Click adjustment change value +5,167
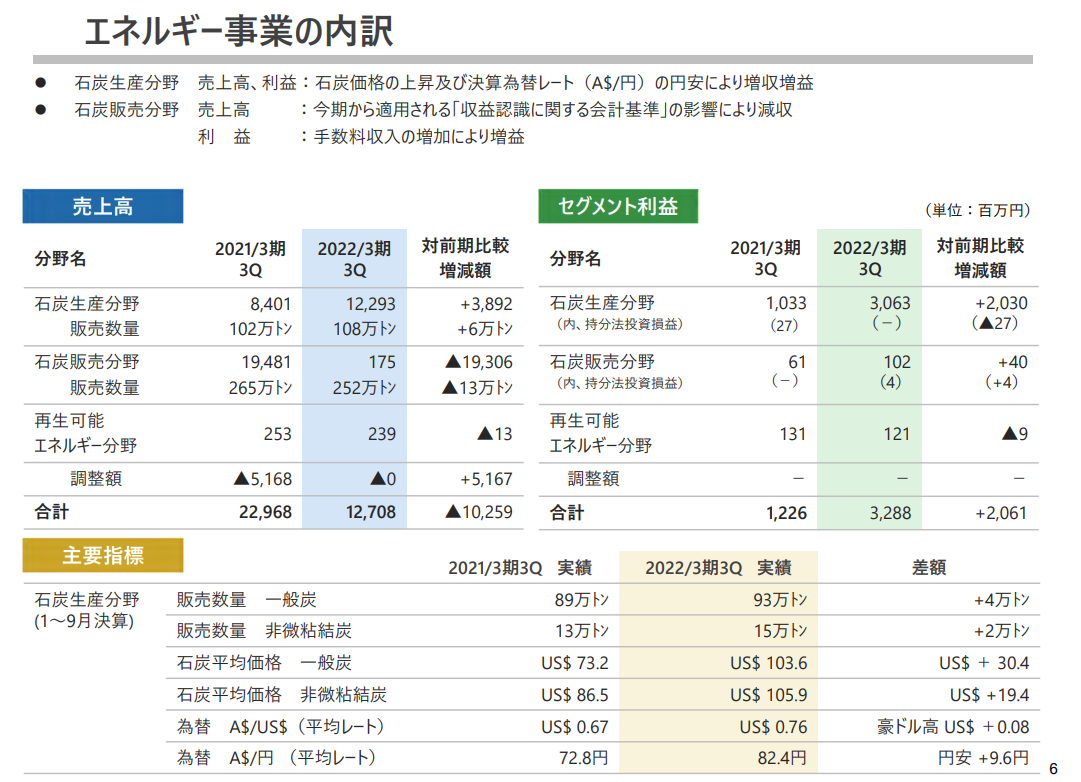 pyautogui.click(x=486, y=479)
